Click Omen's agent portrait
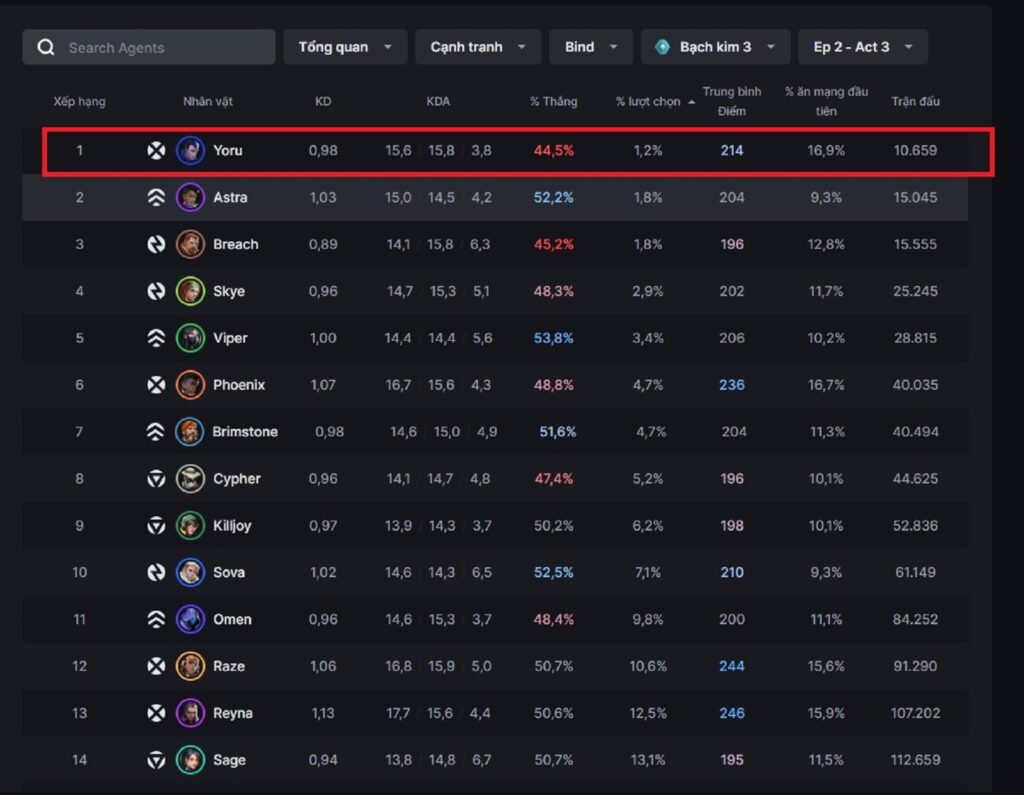Screen dimensions: 1024x795 click(190, 619)
